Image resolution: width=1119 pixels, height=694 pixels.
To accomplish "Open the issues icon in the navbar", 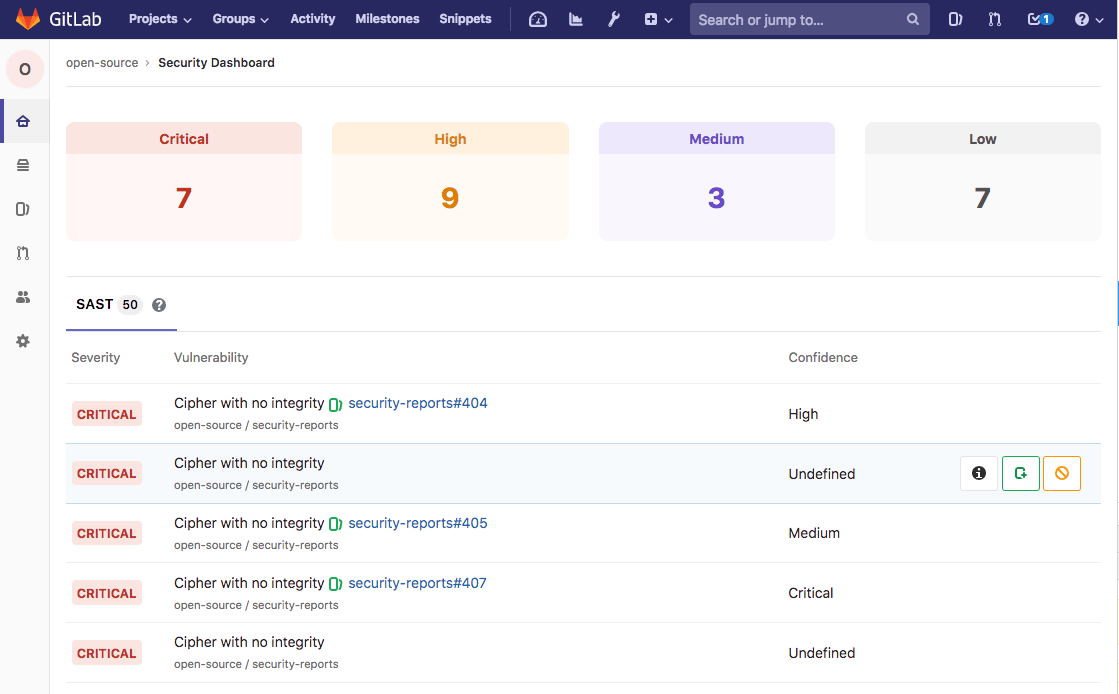I will coord(954,19).
